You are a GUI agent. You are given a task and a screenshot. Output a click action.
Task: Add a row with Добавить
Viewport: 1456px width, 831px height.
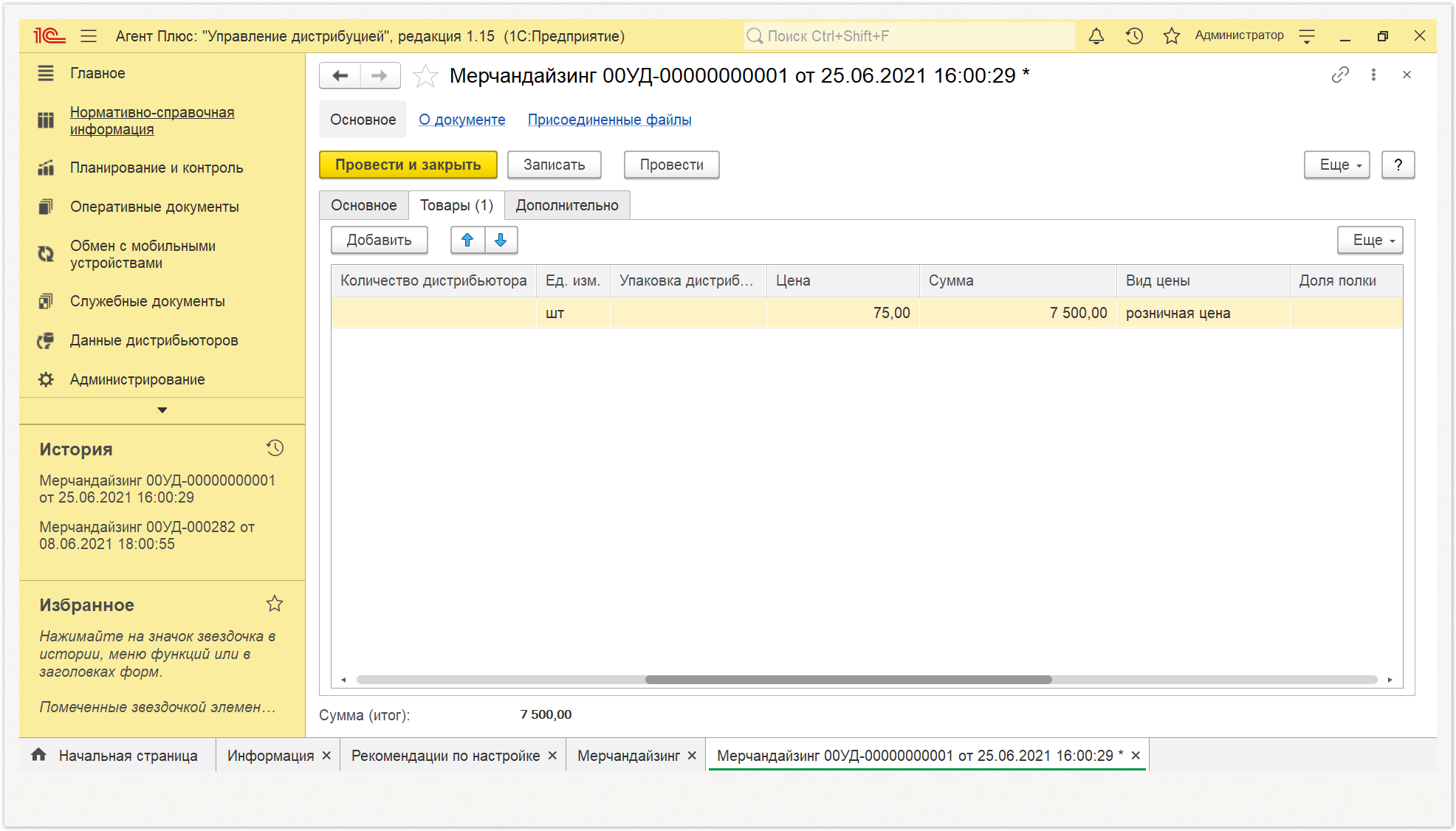click(380, 240)
